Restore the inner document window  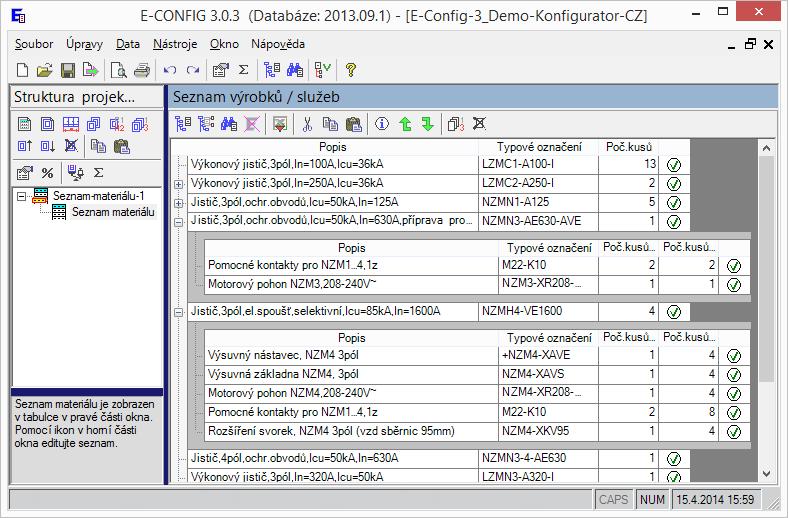(x=750, y=44)
